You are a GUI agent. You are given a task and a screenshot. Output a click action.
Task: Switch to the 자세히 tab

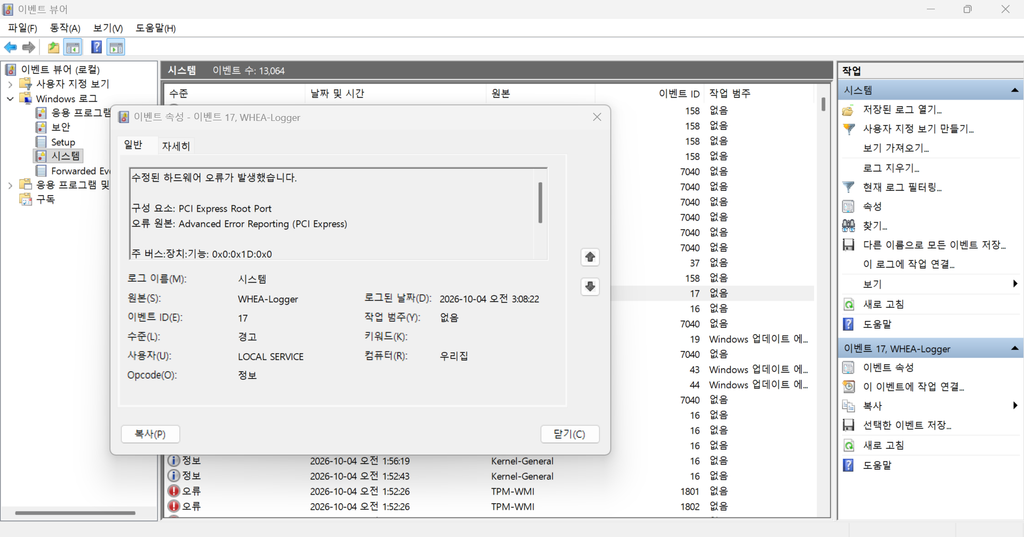176,146
